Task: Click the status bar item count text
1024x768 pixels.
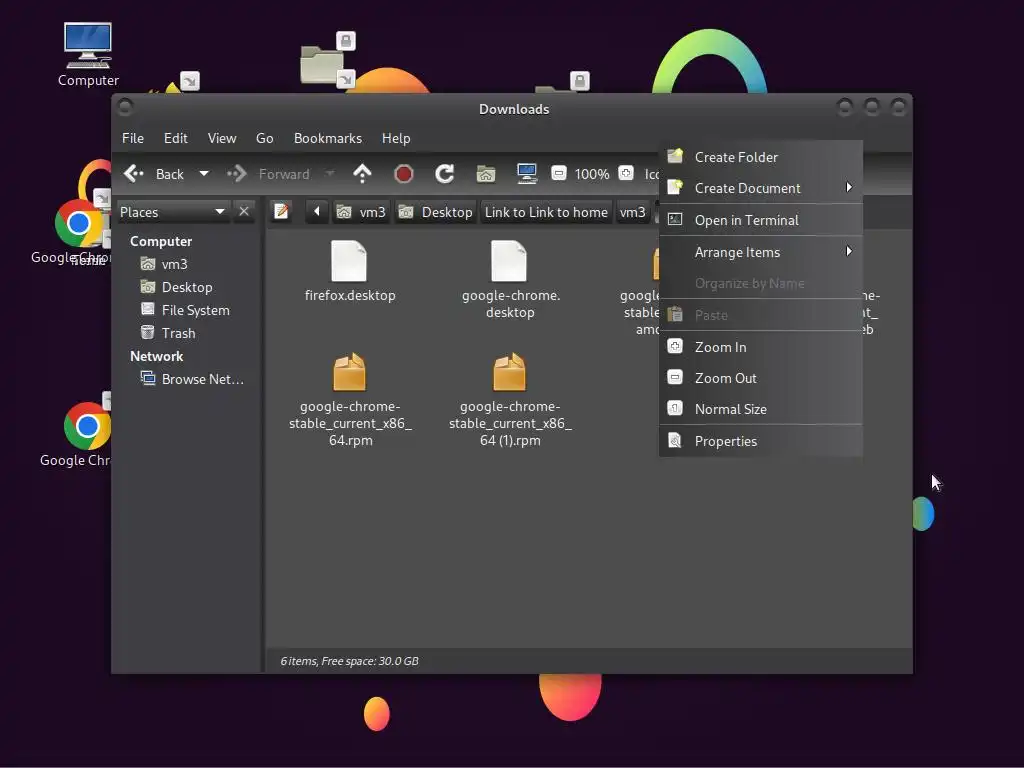Action: [x=349, y=661]
